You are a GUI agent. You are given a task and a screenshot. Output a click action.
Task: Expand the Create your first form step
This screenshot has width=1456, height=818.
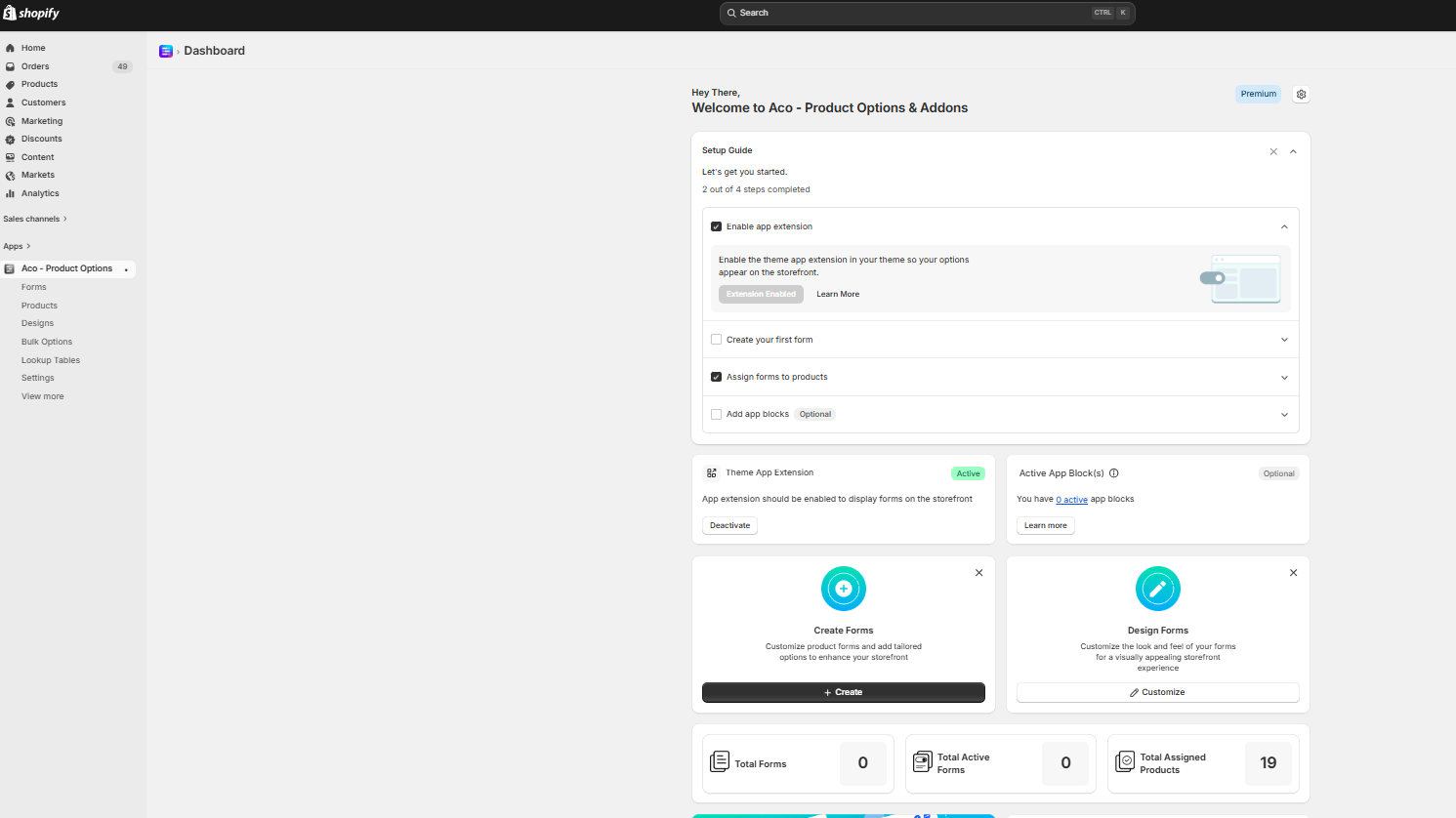(x=1284, y=340)
